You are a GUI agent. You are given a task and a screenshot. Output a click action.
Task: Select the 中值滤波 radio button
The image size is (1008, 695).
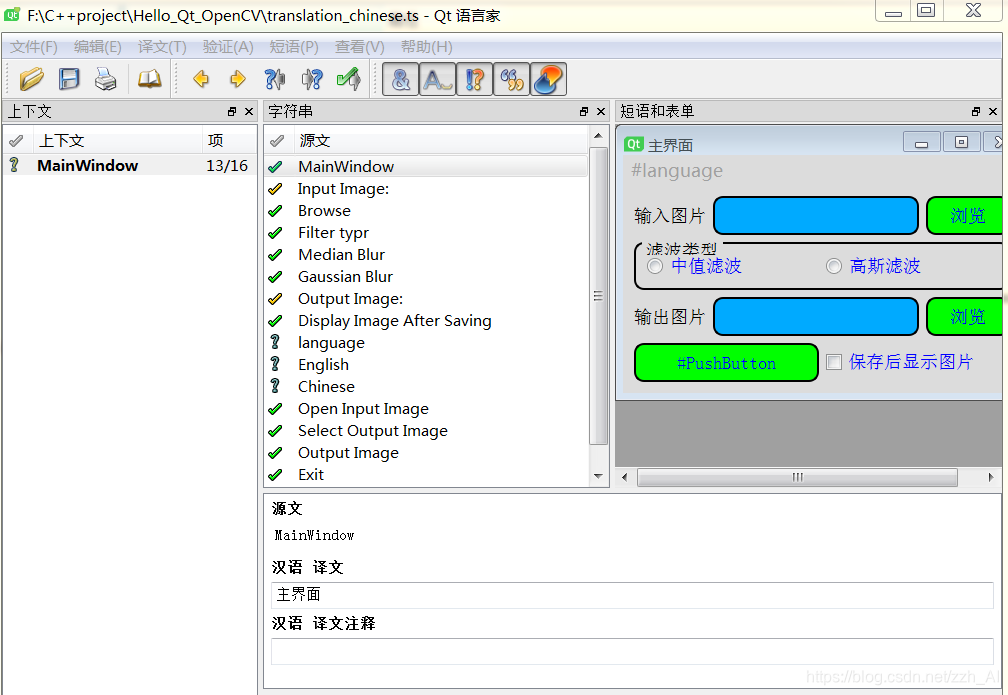pos(655,266)
